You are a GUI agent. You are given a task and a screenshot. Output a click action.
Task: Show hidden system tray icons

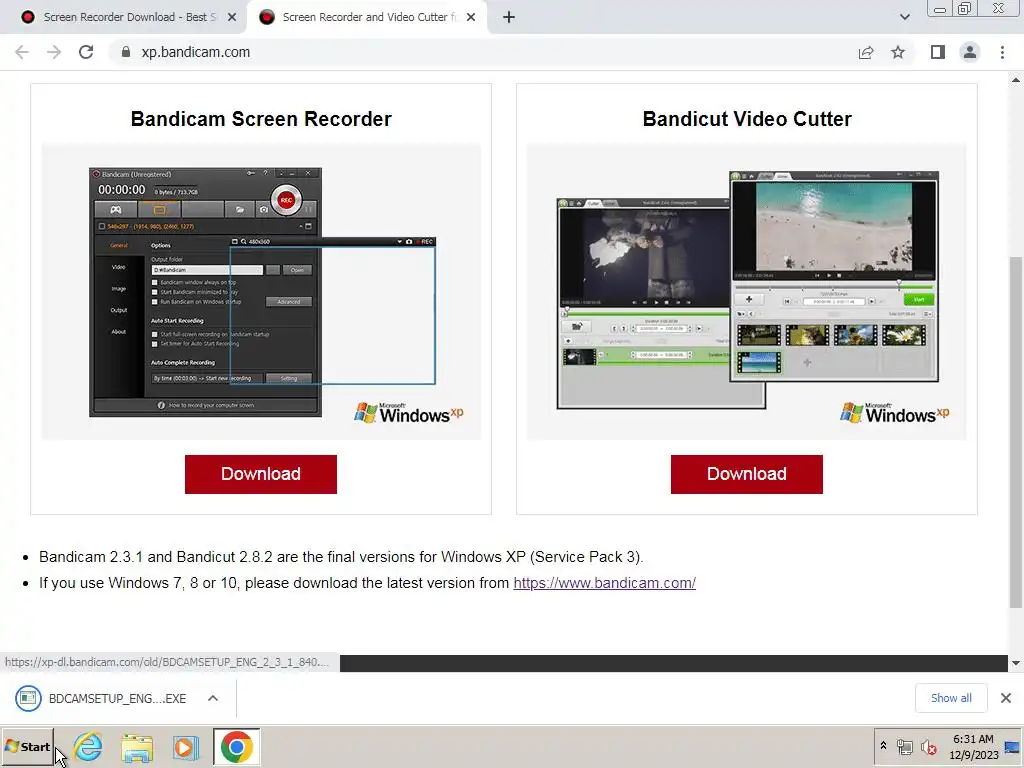883,746
